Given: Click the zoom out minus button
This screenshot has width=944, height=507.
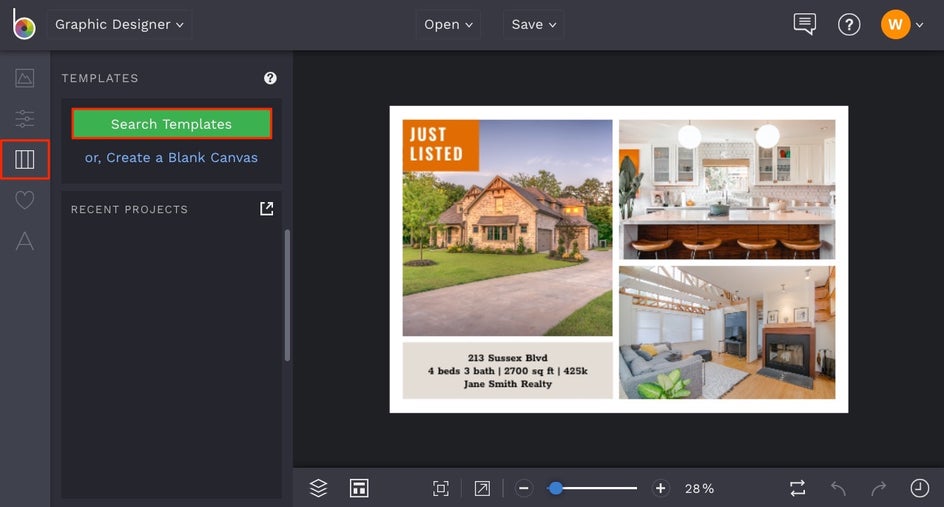Looking at the screenshot, I should [524, 488].
